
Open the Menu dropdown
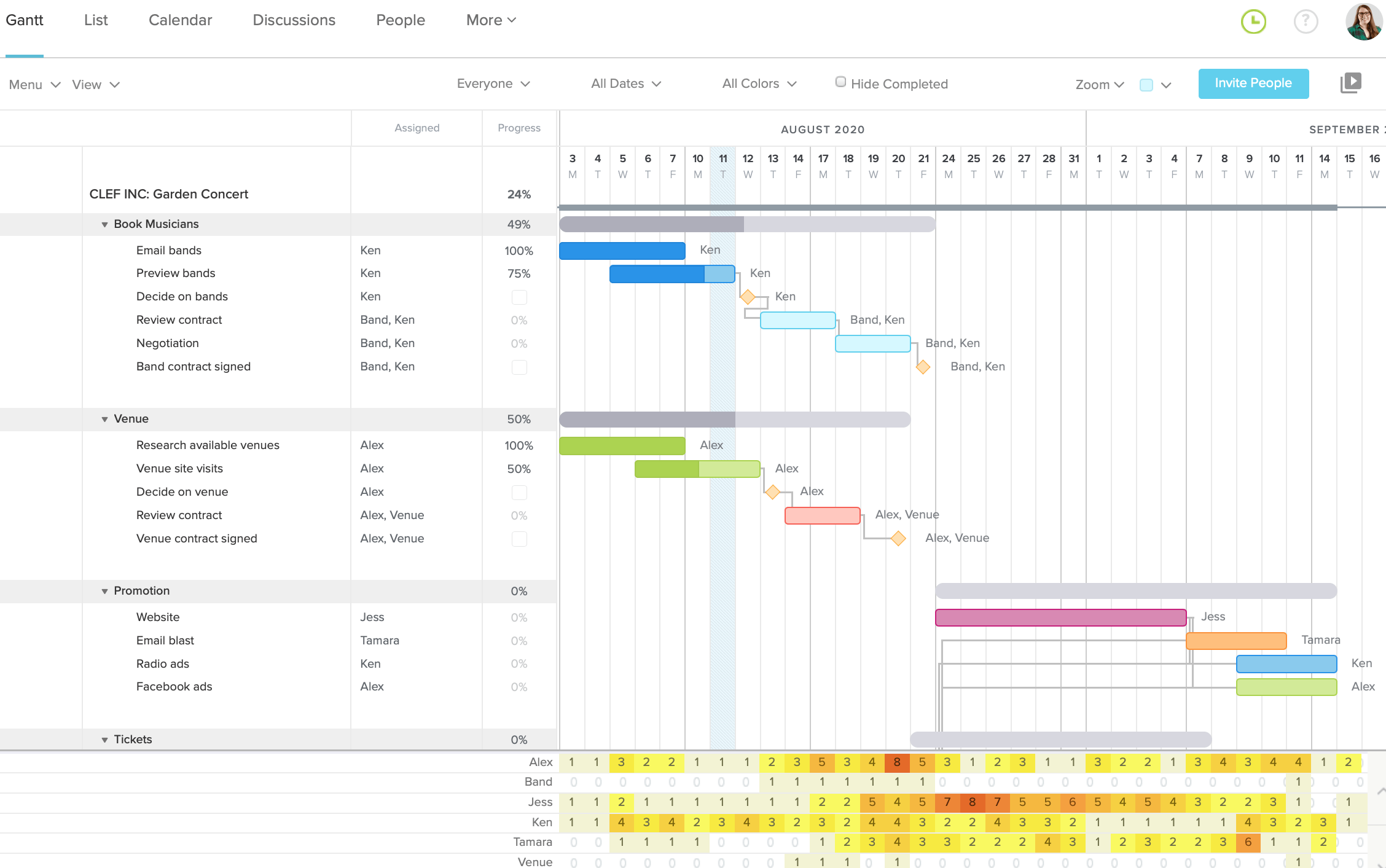[x=34, y=84]
